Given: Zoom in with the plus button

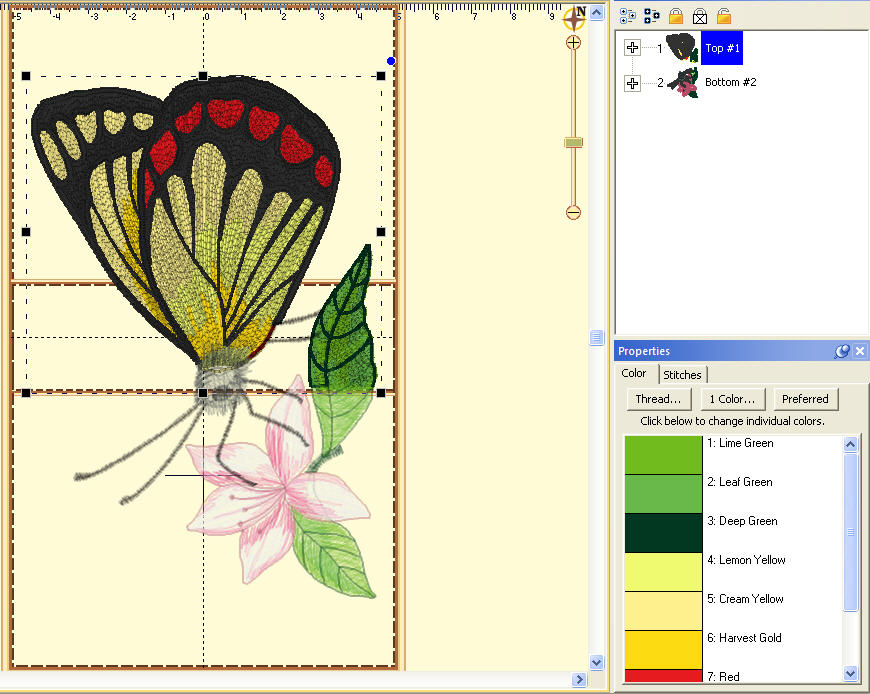Looking at the screenshot, I should coord(573,43).
